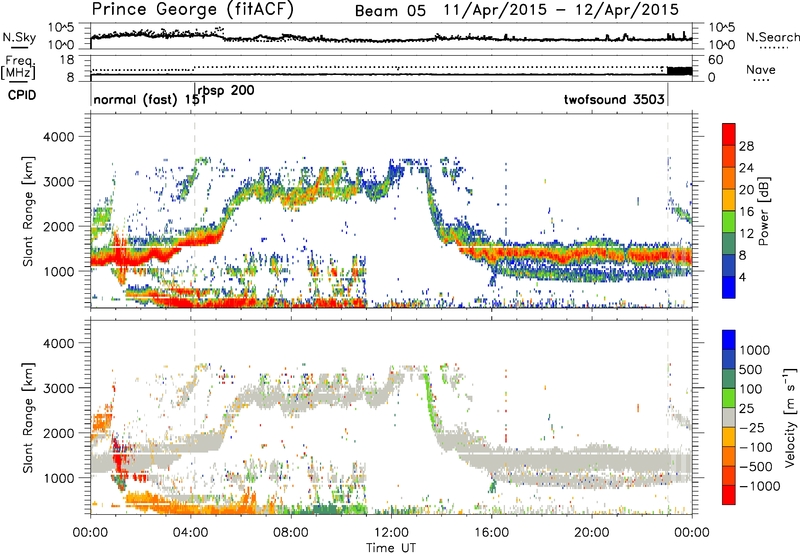Click the 16:00 time tick label
Screen dimensions: 800x554
(491, 533)
